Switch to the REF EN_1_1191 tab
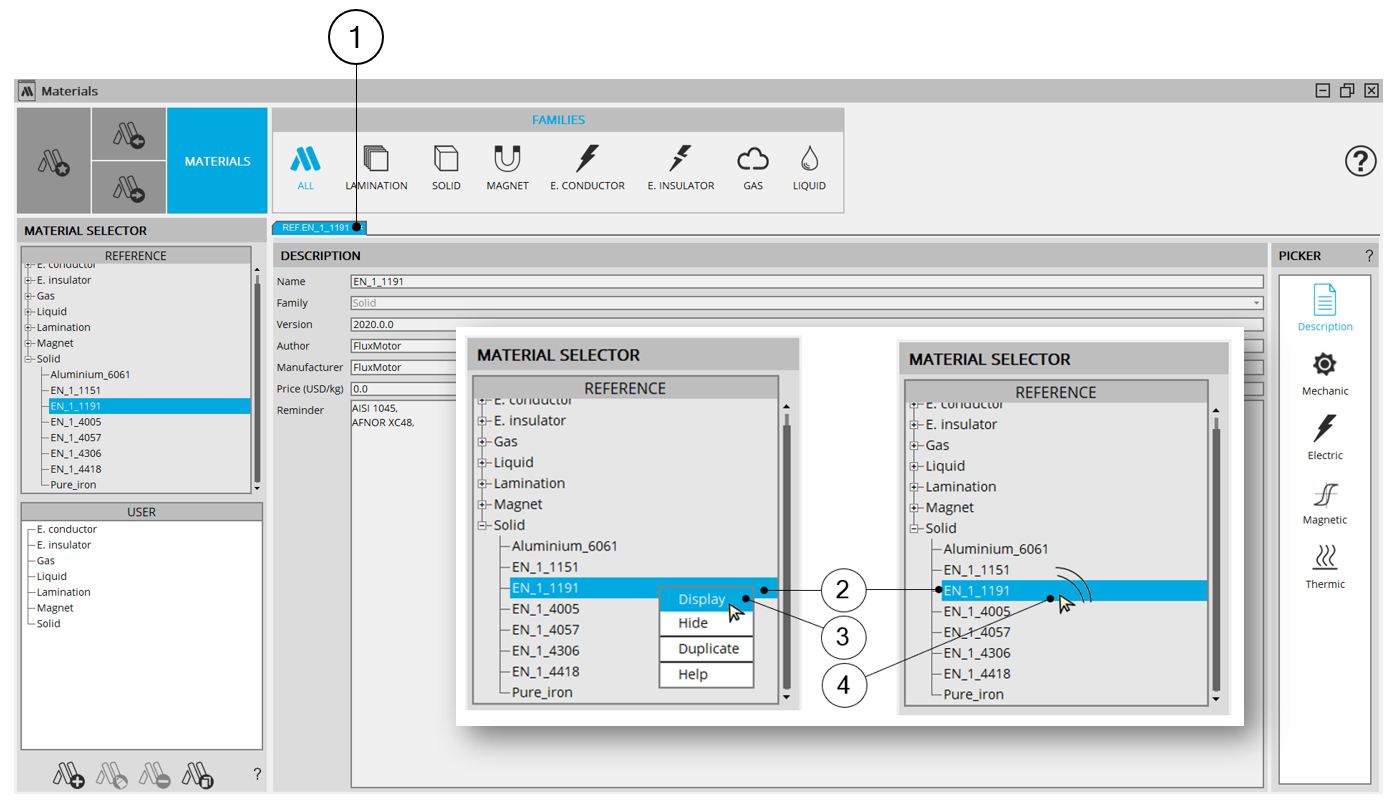 point(318,228)
